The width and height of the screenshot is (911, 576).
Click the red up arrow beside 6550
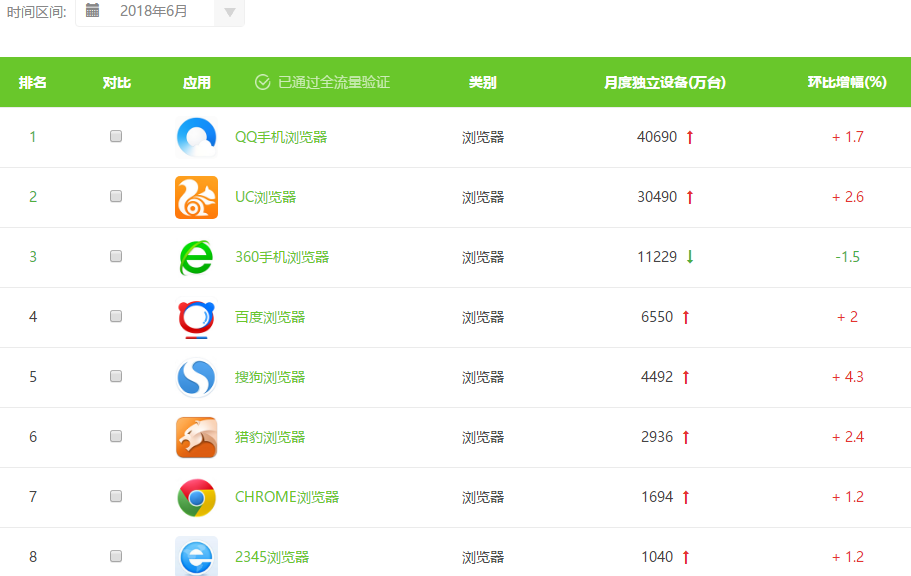686,317
